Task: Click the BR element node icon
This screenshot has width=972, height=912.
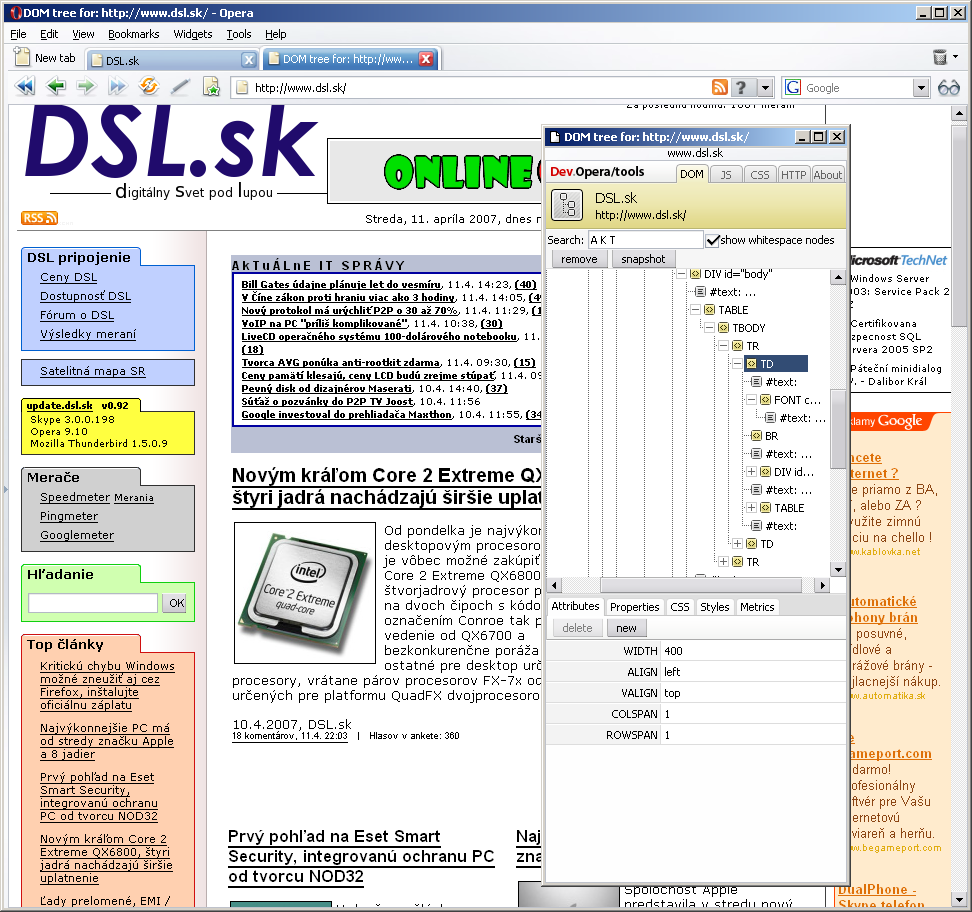Action: (756, 436)
